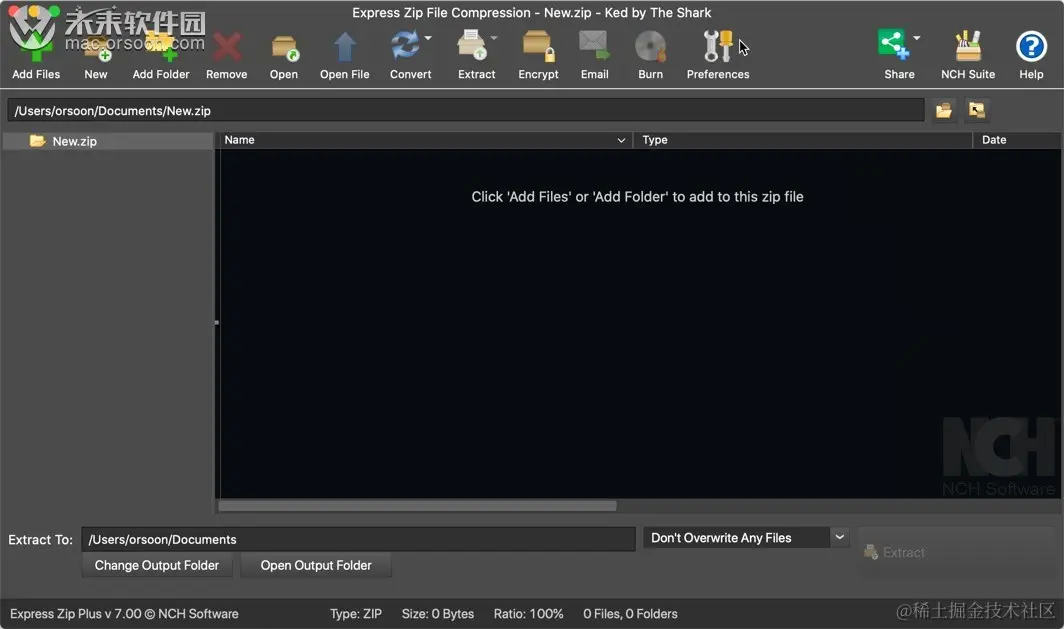
Task: Click the 0 Files, 0 Folders status
Action: 630,613
